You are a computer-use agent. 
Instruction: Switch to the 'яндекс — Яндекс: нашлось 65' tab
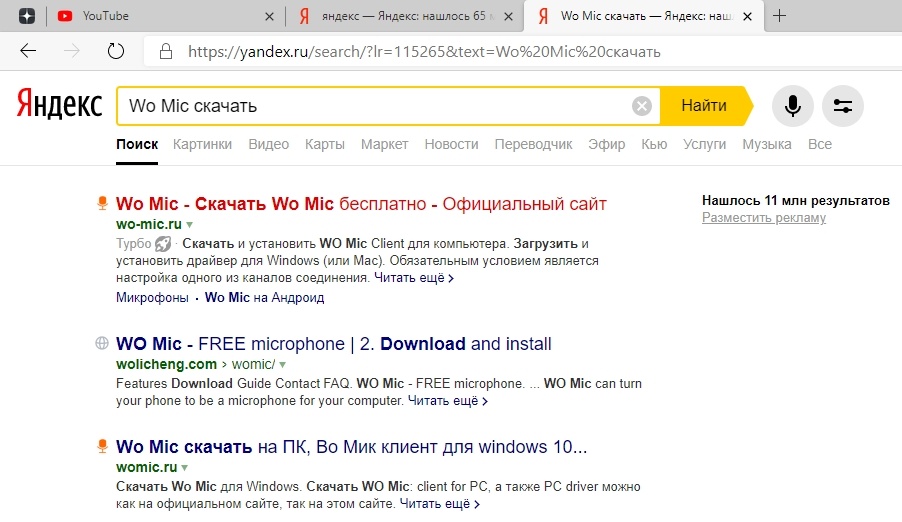pyautogui.click(x=403, y=16)
